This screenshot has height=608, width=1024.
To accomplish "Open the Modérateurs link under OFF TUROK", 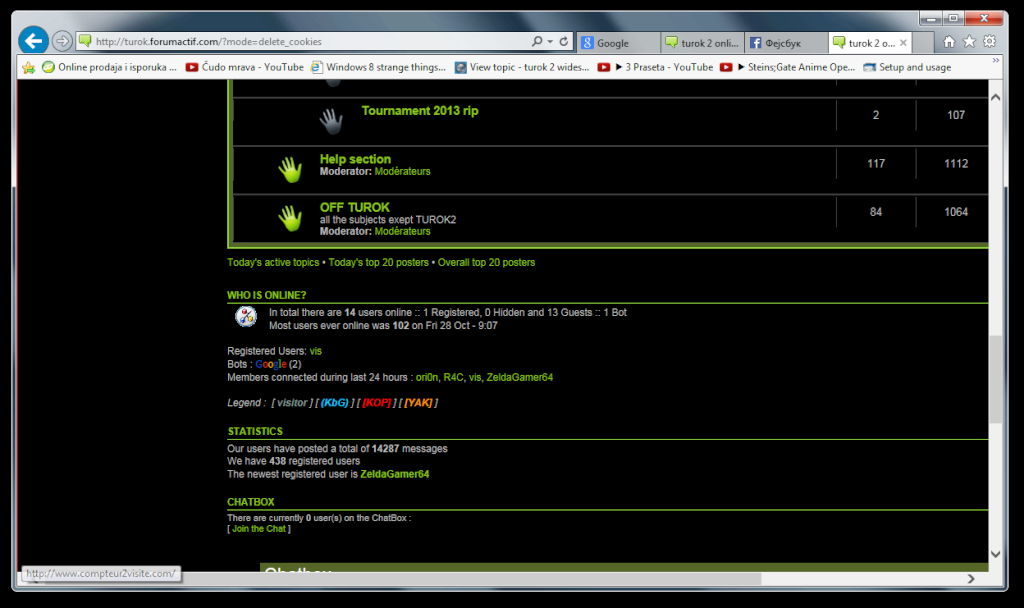I will click(402, 231).
